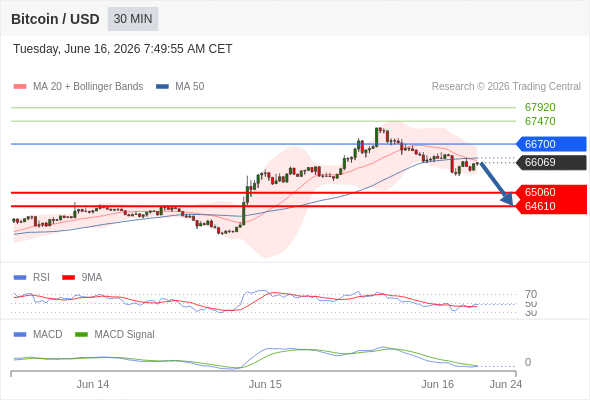Click the MA 50 legend label
590x400 pixels.
pyautogui.click(x=190, y=87)
